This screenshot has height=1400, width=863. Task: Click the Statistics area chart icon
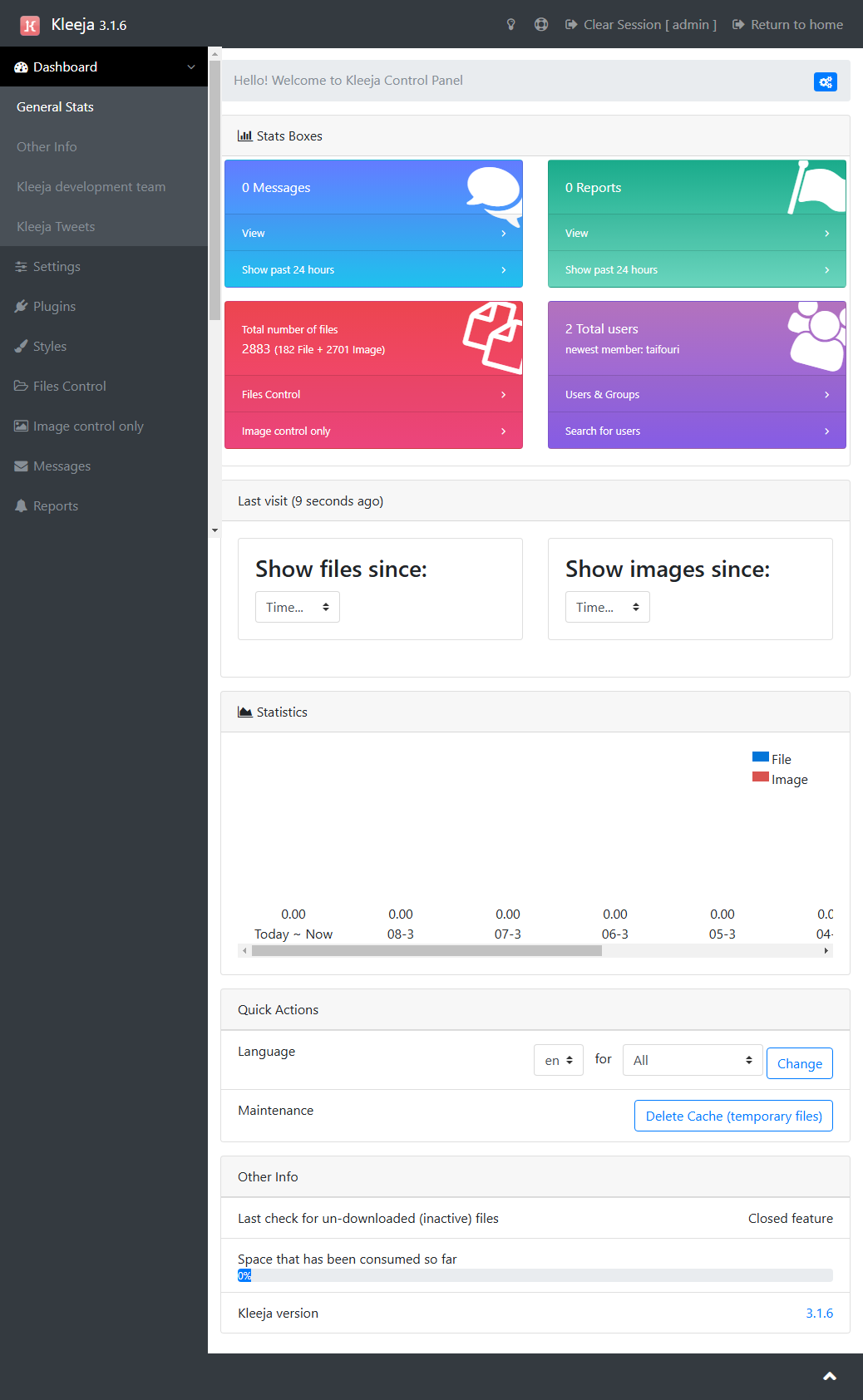[245, 712]
